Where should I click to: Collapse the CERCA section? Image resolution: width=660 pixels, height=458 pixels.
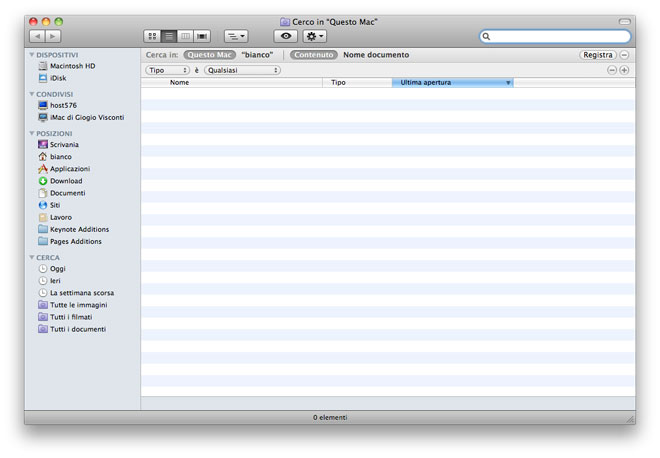(x=32, y=257)
